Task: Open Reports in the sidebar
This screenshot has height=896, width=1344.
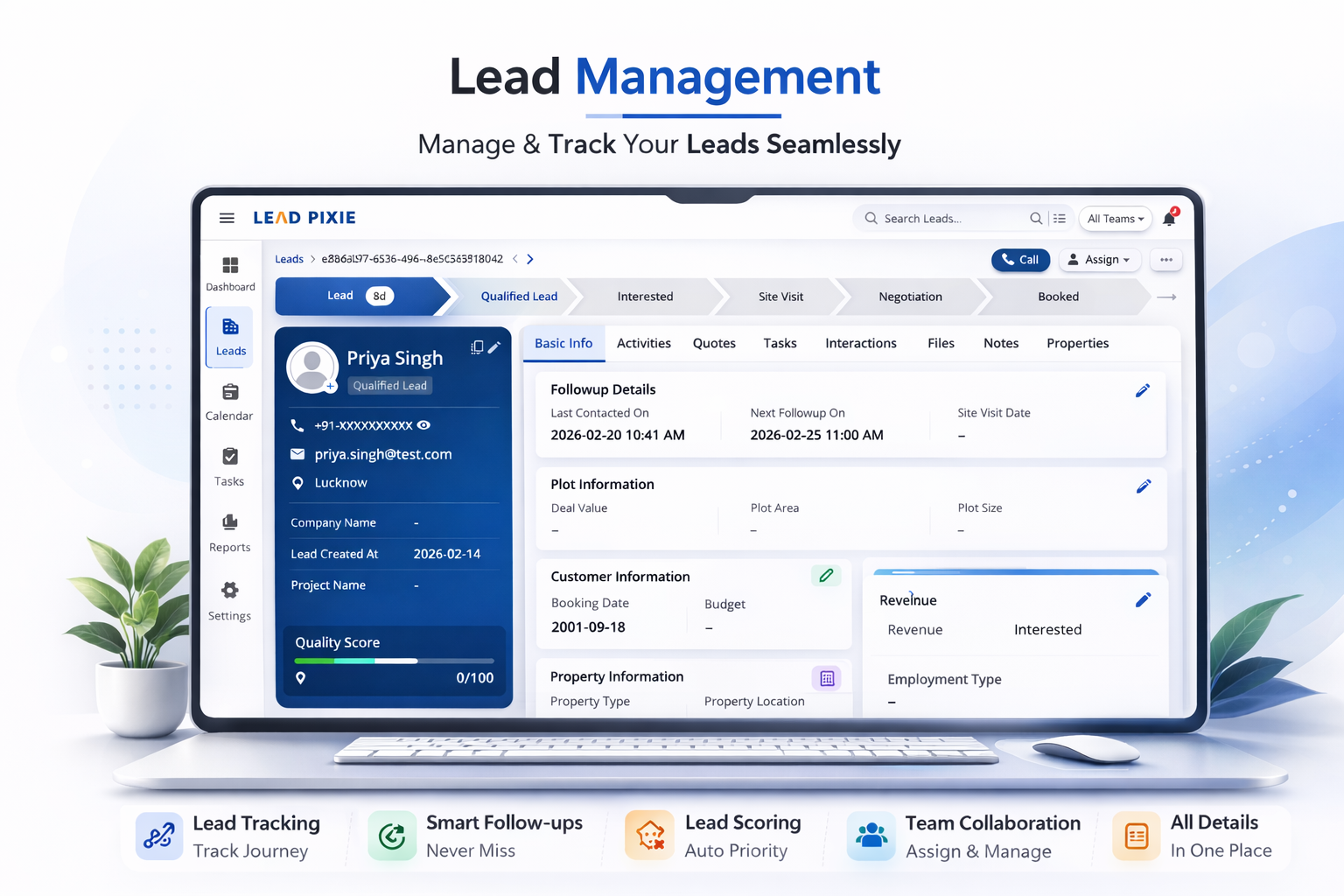Action: 229,533
